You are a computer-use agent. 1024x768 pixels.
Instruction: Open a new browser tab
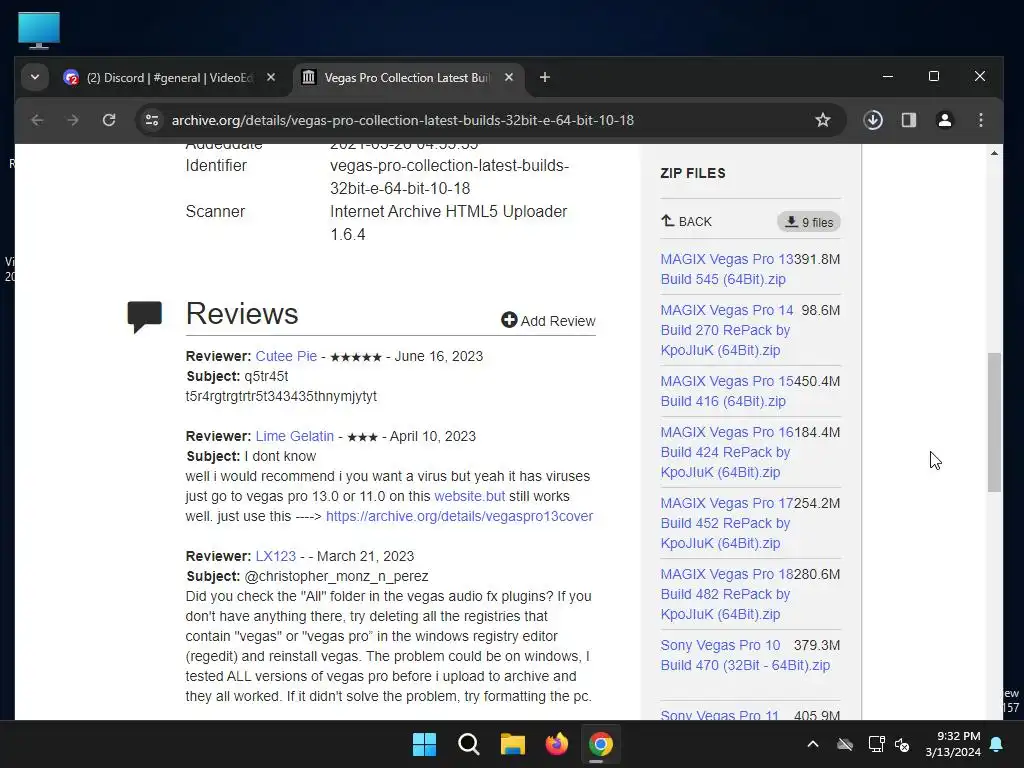(x=545, y=78)
